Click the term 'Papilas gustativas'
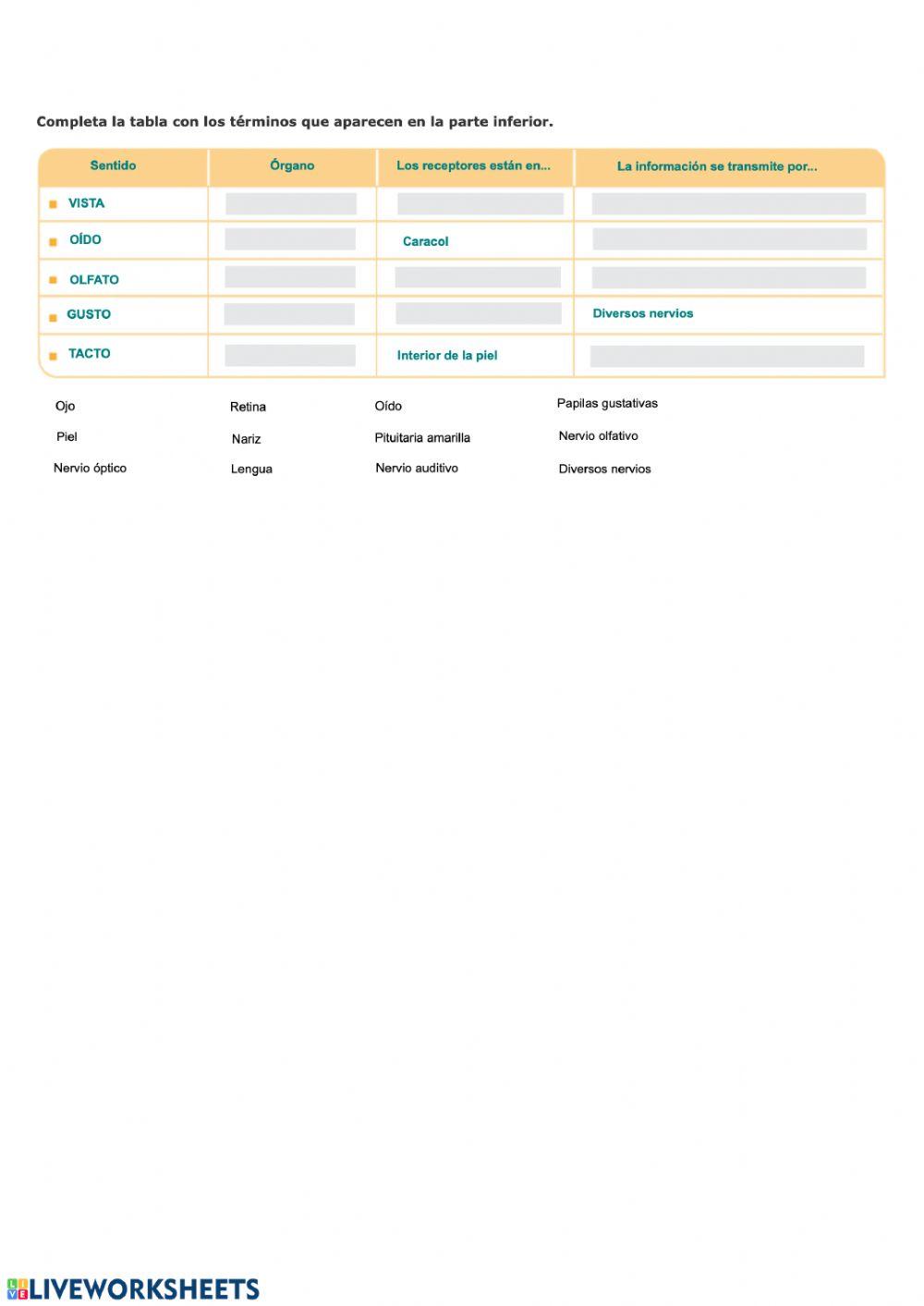 607,404
